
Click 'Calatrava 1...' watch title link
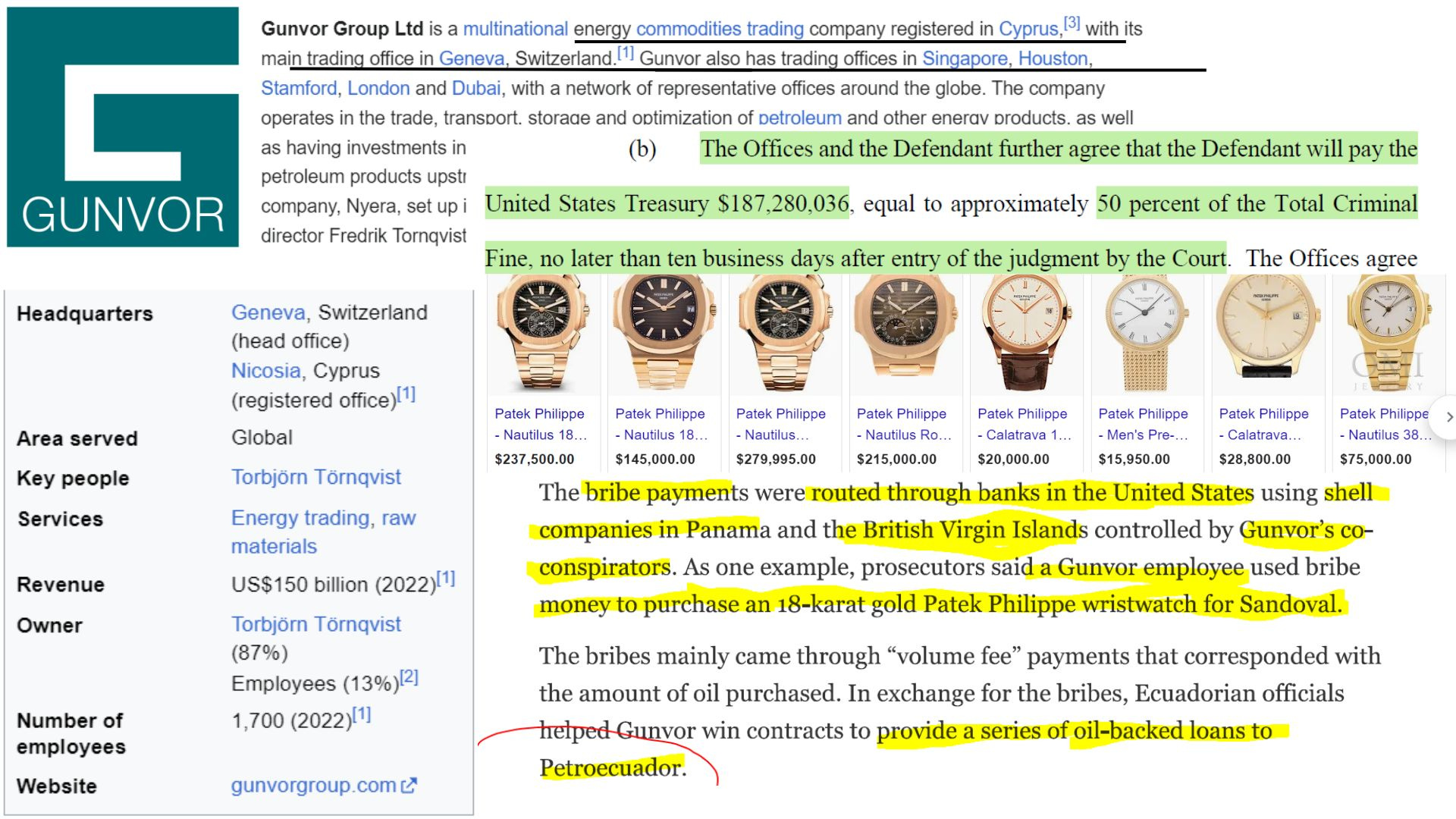pos(1025,424)
